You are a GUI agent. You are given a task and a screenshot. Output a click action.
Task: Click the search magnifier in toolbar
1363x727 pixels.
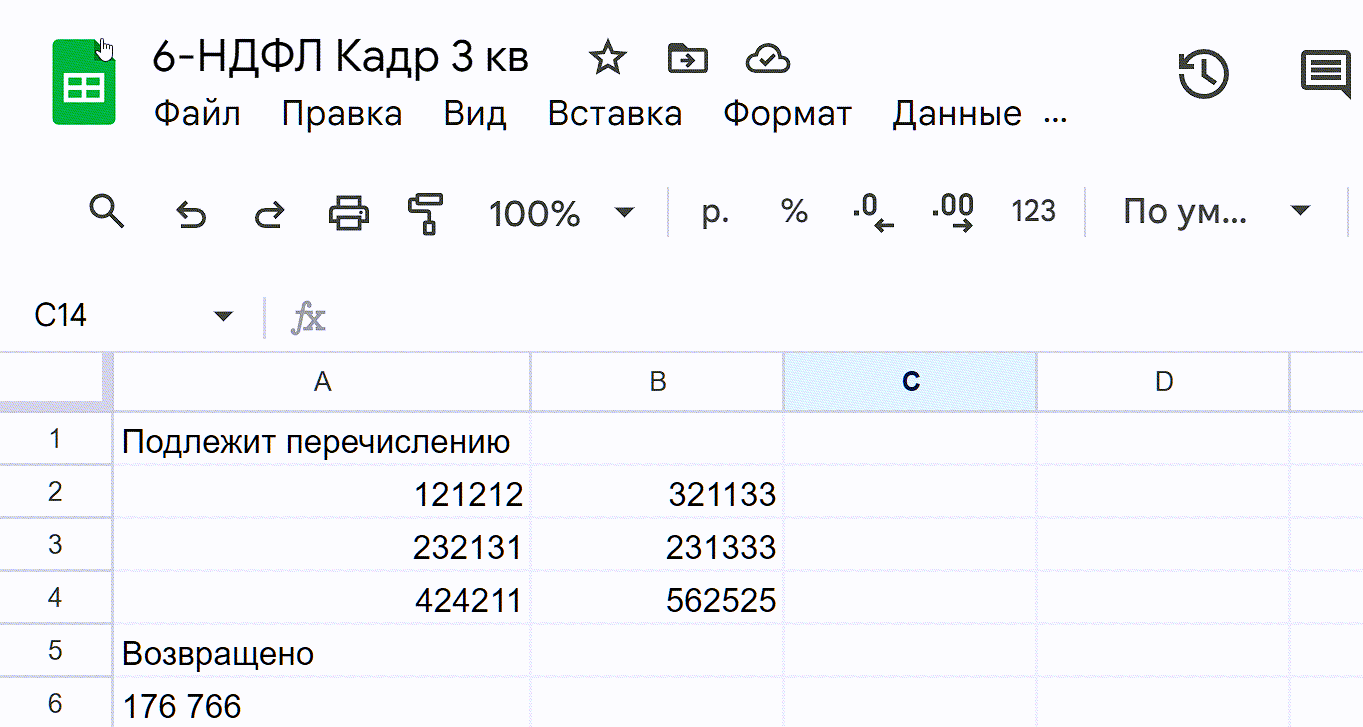pyautogui.click(x=106, y=212)
